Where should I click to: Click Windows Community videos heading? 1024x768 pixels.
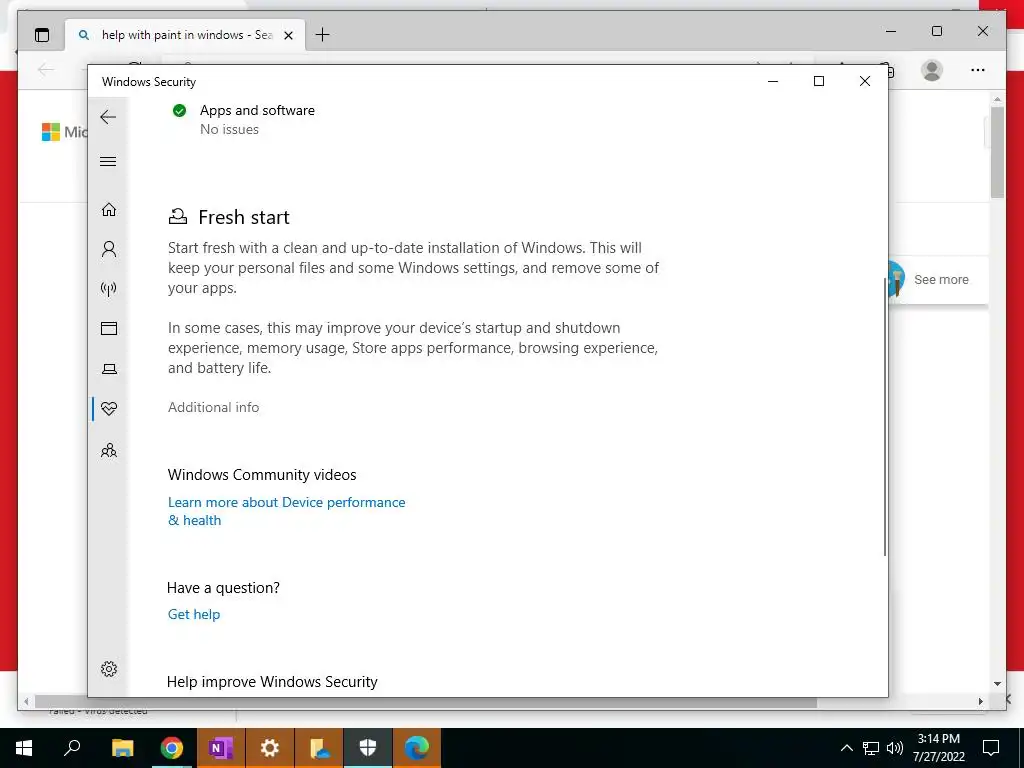tap(262, 475)
